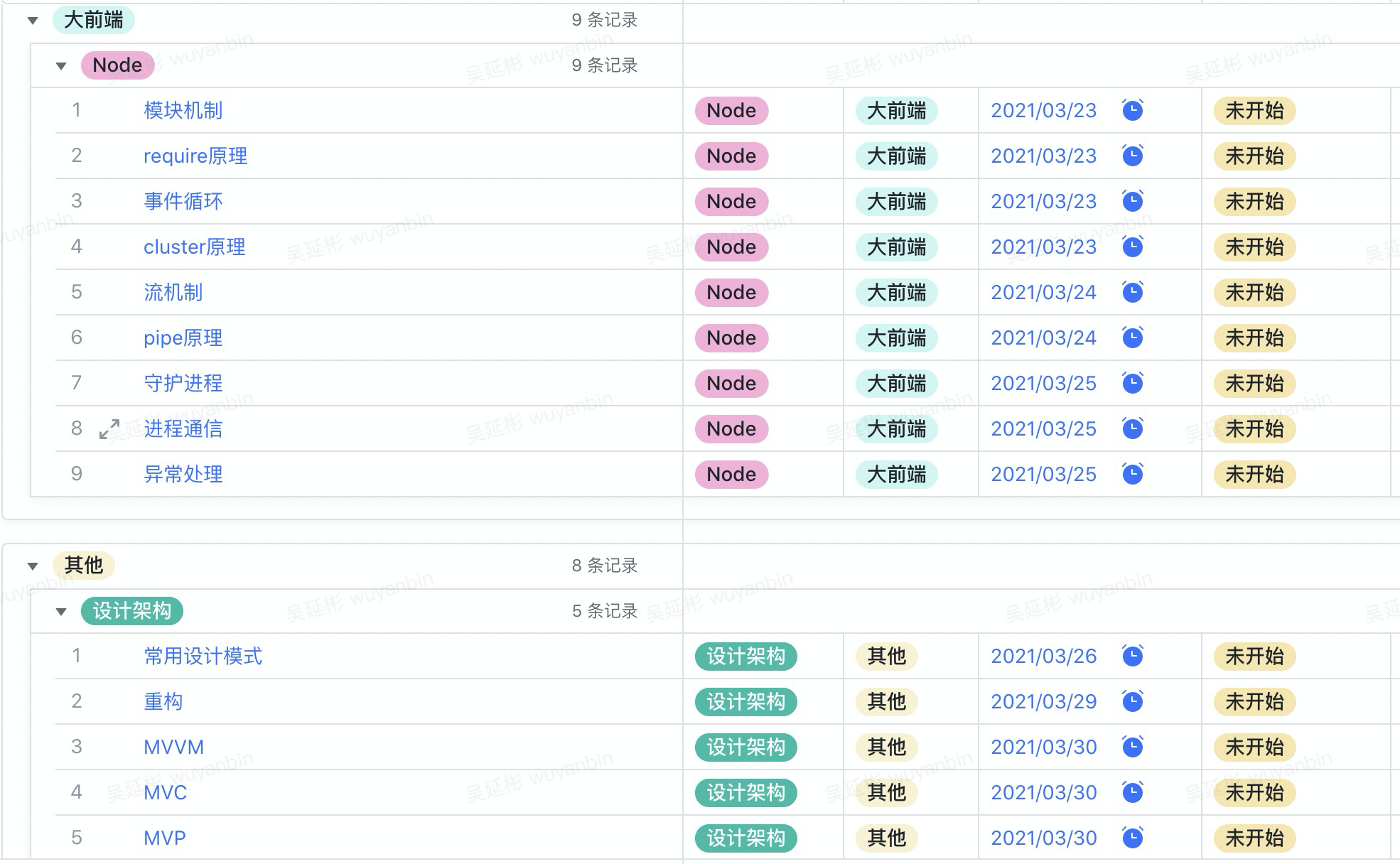Collapse the 设计架构 subgroup
The height and width of the screenshot is (864, 1400).
point(61,612)
